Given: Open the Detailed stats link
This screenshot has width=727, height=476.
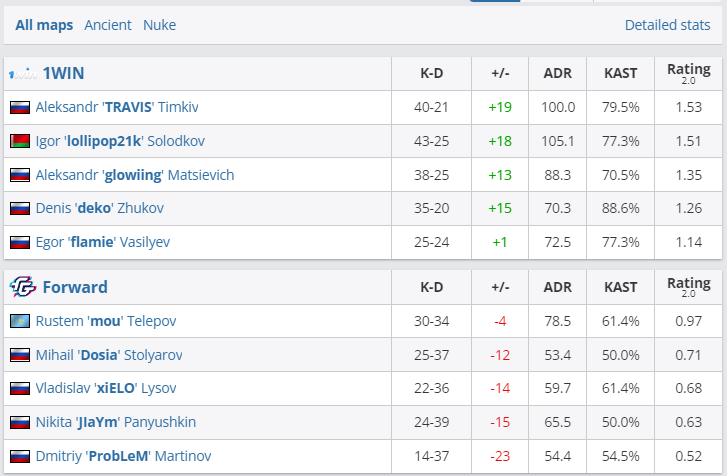Looking at the screenshot, I should coord(667,25).
